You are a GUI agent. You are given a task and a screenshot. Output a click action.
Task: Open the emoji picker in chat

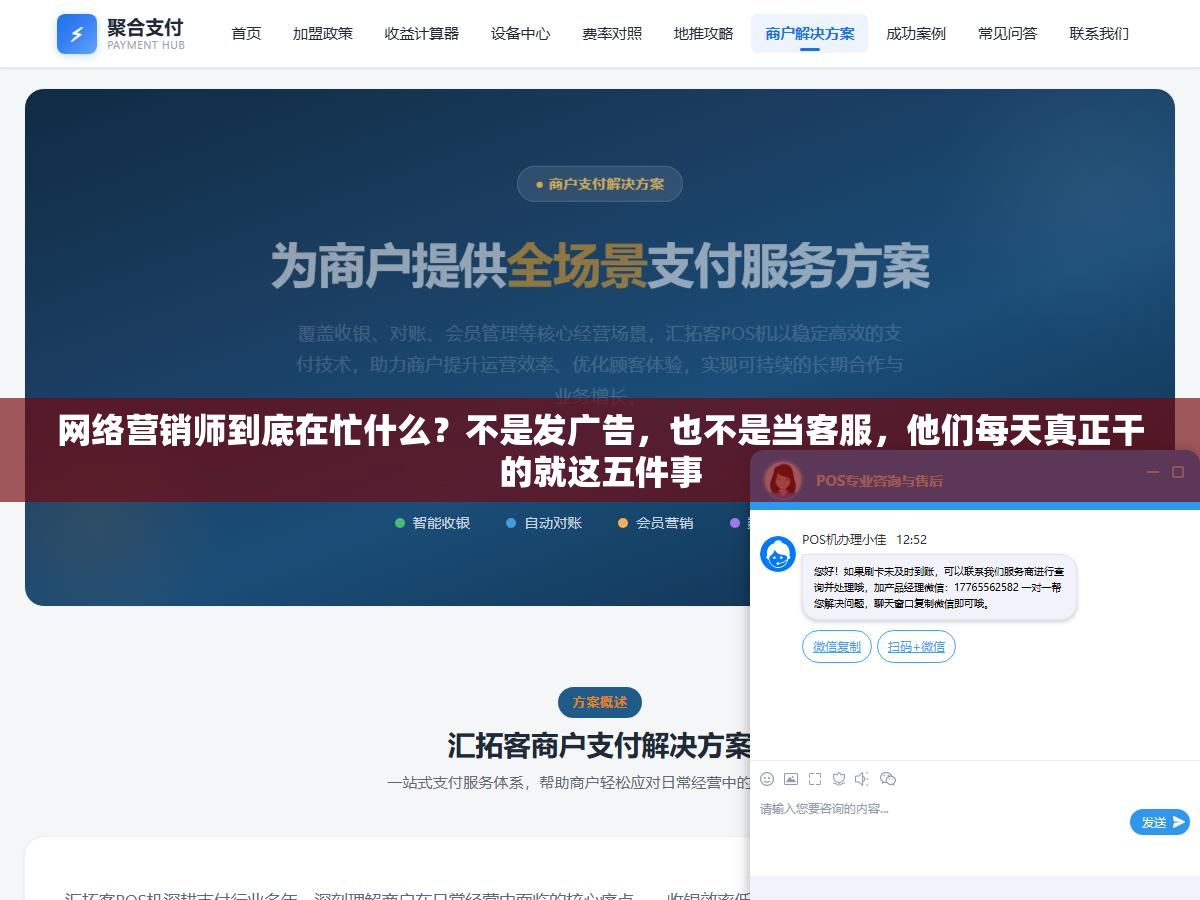[767, 779]
